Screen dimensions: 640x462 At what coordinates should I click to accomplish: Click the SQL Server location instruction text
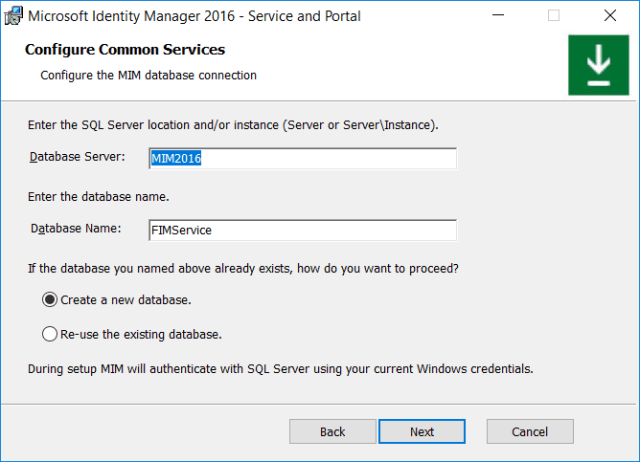[232, 125]
